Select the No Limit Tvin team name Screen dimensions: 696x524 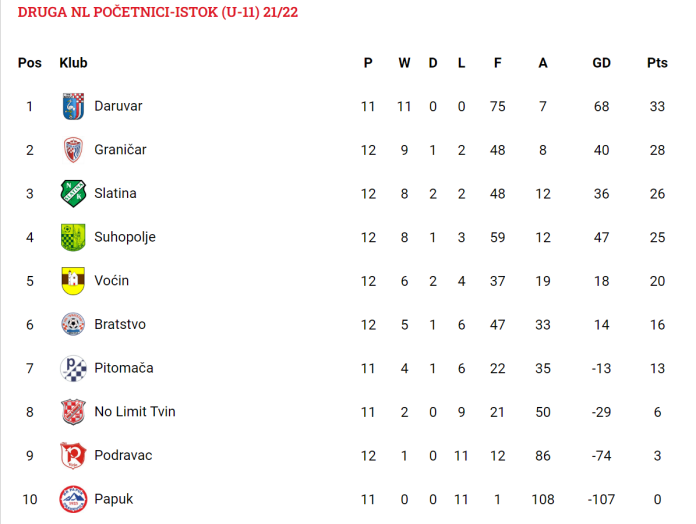tap(135, 412)
